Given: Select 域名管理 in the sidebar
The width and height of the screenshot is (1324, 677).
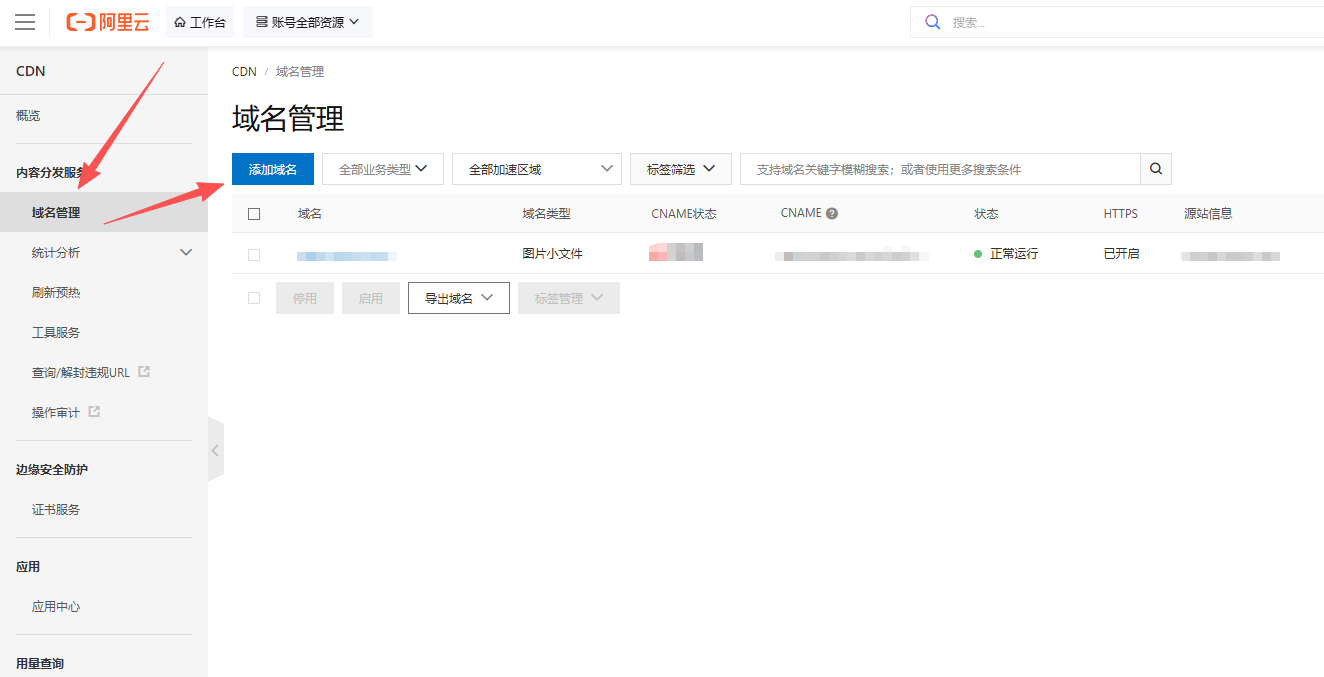Looking at the screenshot, I should 104,212.
